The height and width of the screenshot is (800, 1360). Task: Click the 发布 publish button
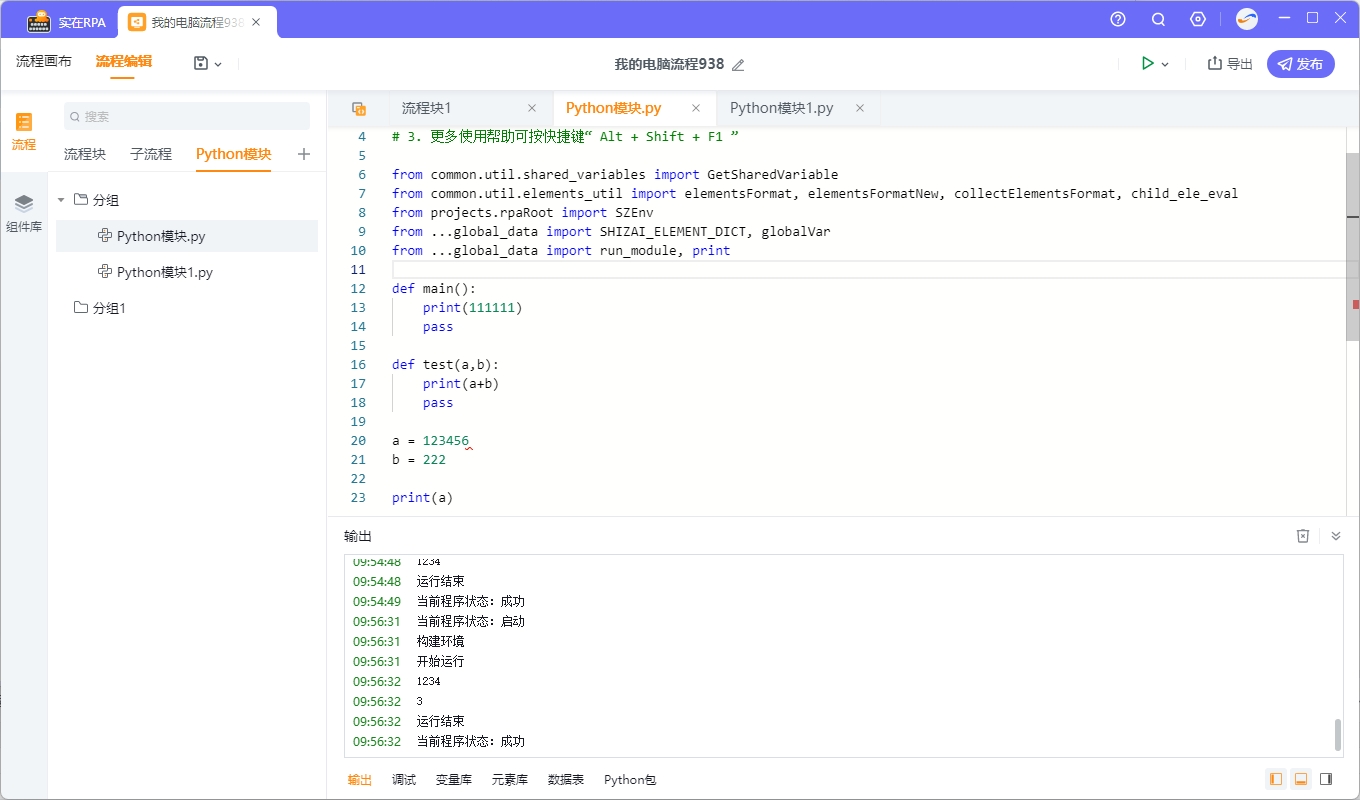click(x=1301, y=62)
